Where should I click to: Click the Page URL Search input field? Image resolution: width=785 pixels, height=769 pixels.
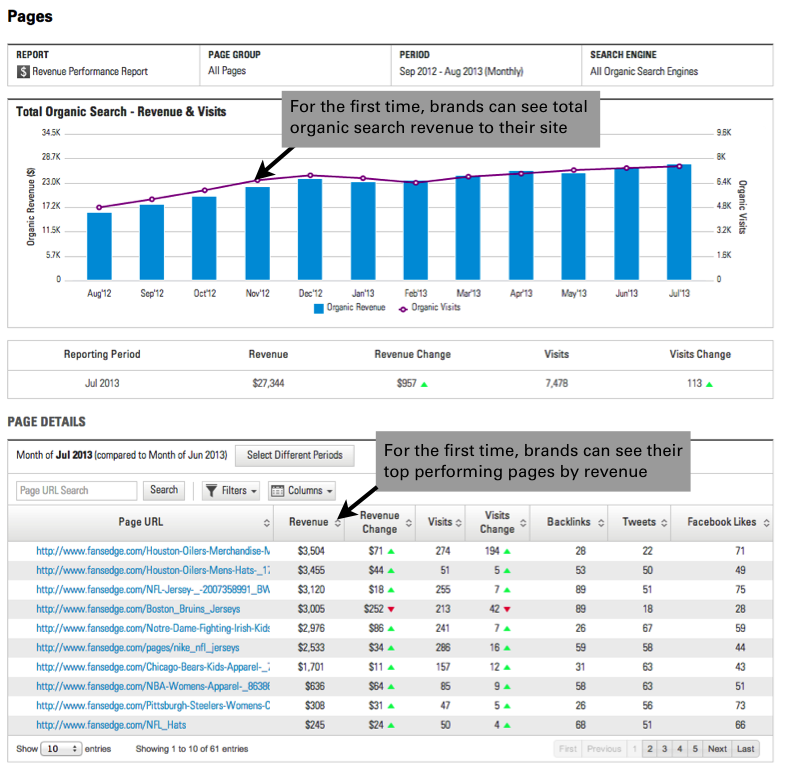[77, 491]
